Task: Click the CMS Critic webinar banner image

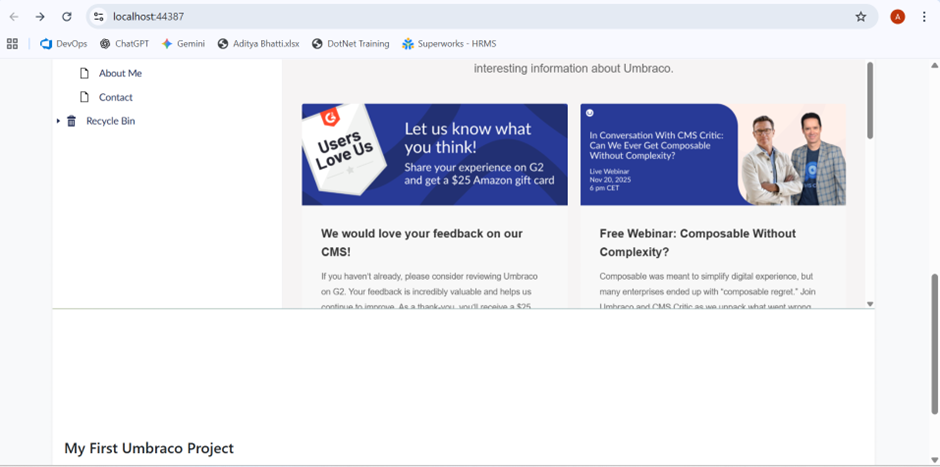Action: [x=712, y=154]
